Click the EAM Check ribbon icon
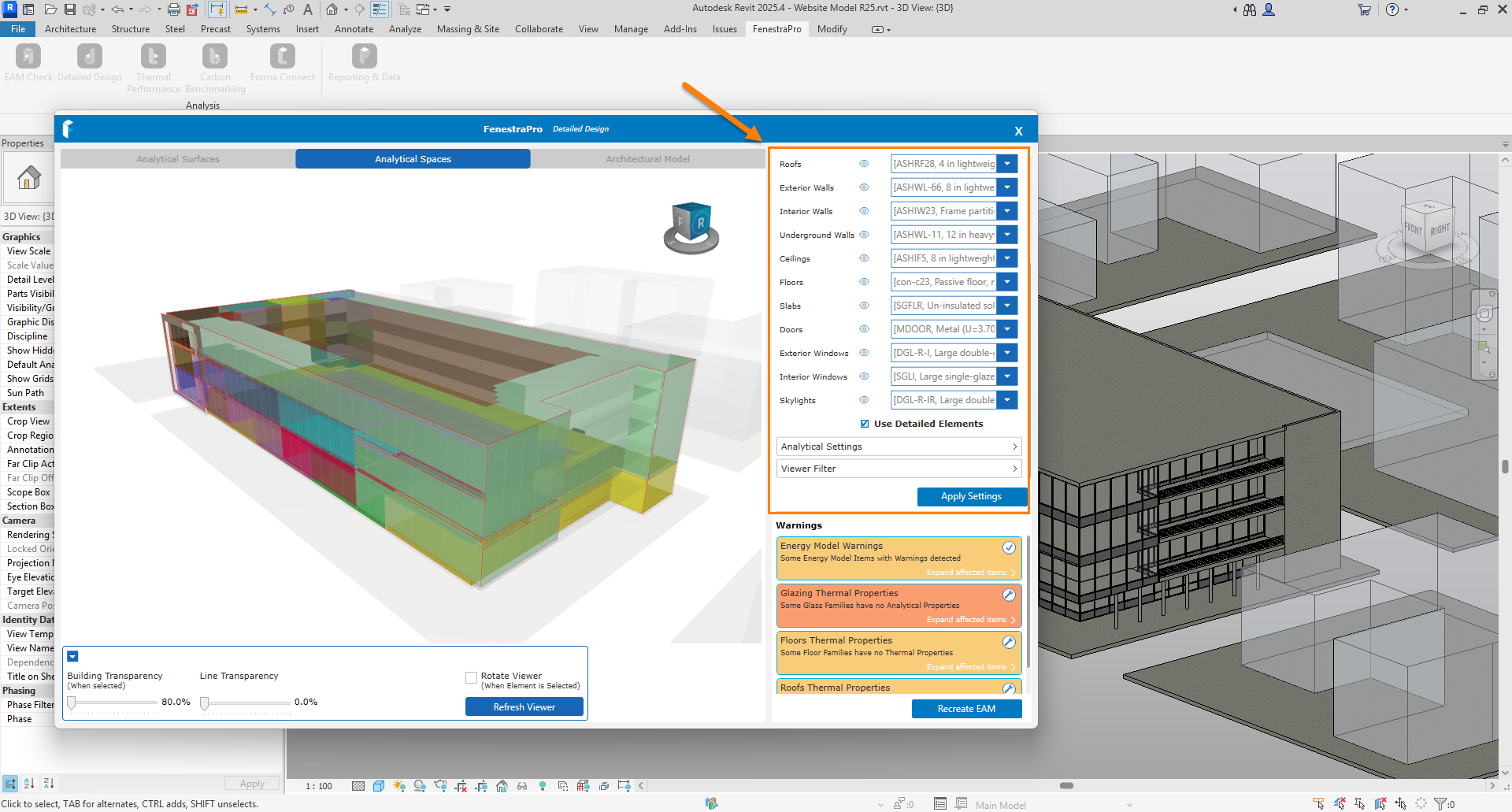This screenshot has width=1512, height=812. click(x=28, y=57)
